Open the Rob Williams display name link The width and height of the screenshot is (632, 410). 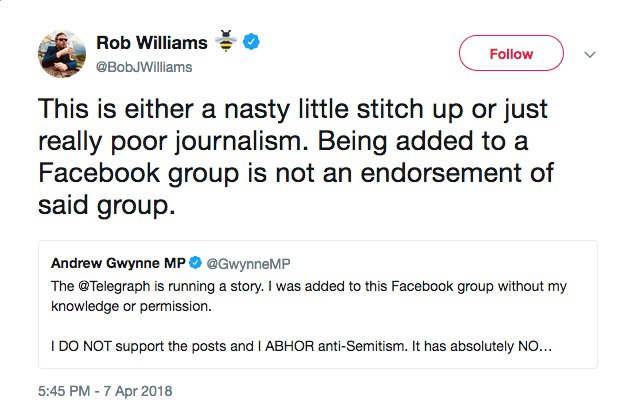coord(152,43)
